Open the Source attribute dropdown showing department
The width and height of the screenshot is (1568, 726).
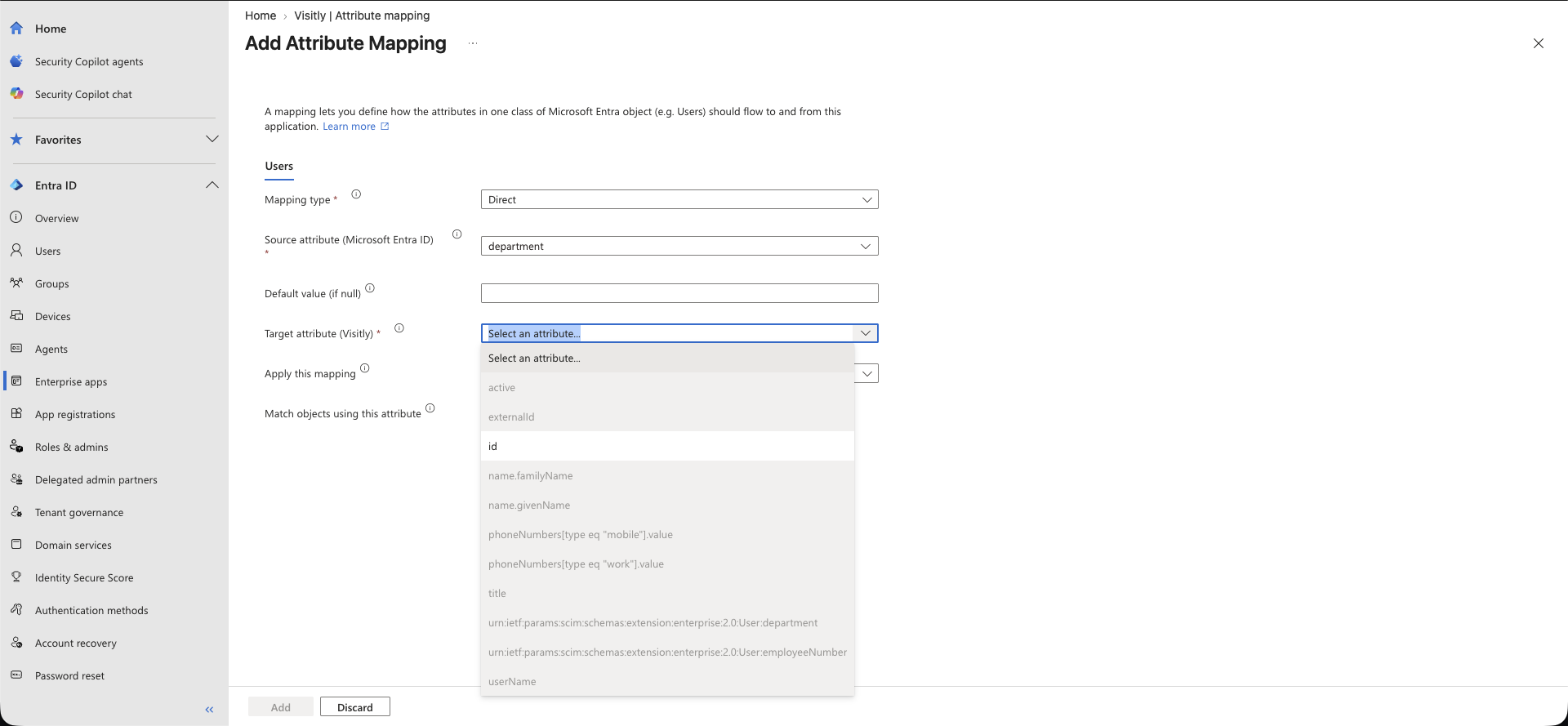[x=679, y=246]
